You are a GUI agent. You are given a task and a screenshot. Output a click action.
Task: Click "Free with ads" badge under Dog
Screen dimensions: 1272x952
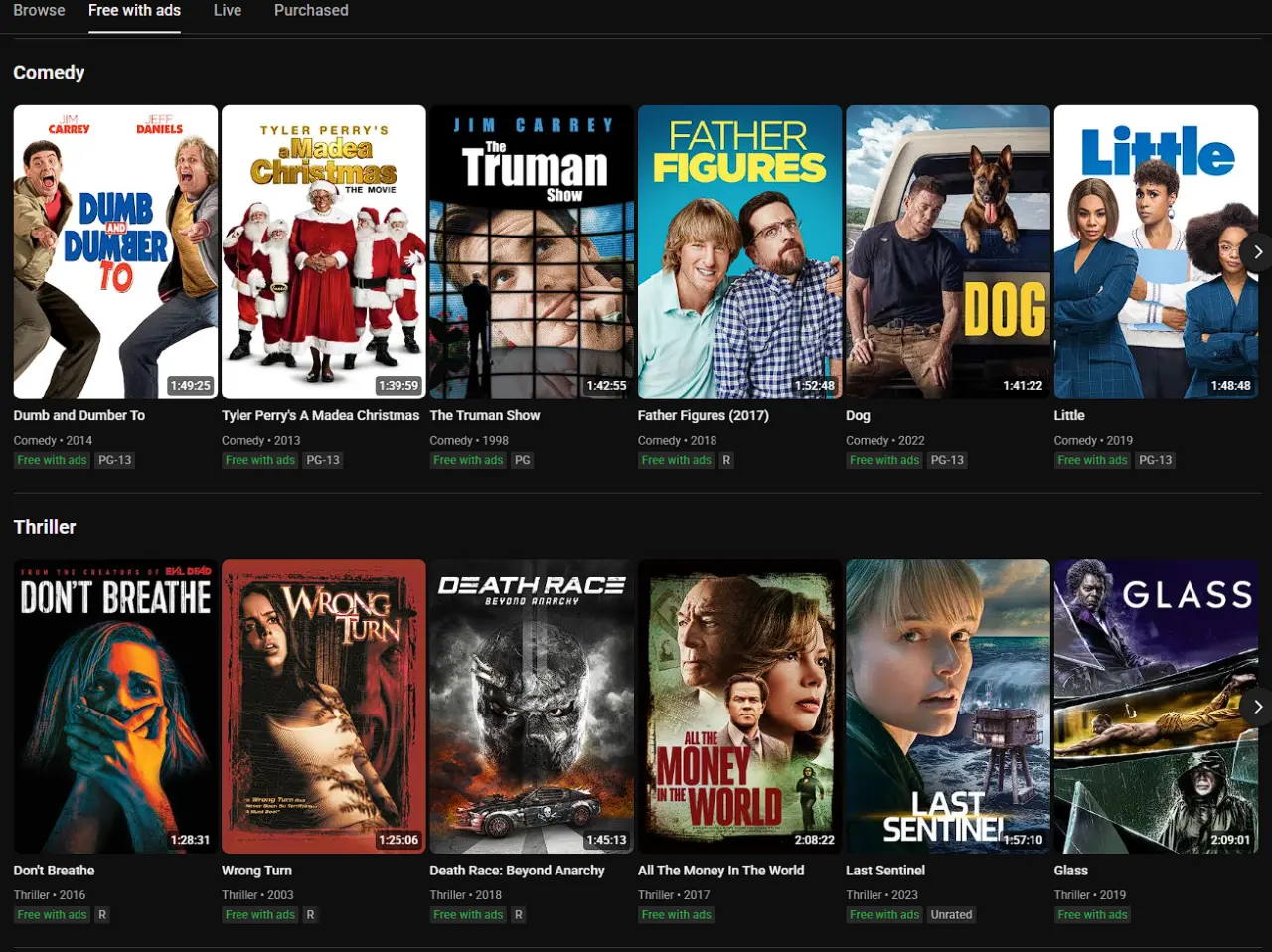tap(884, 460)
